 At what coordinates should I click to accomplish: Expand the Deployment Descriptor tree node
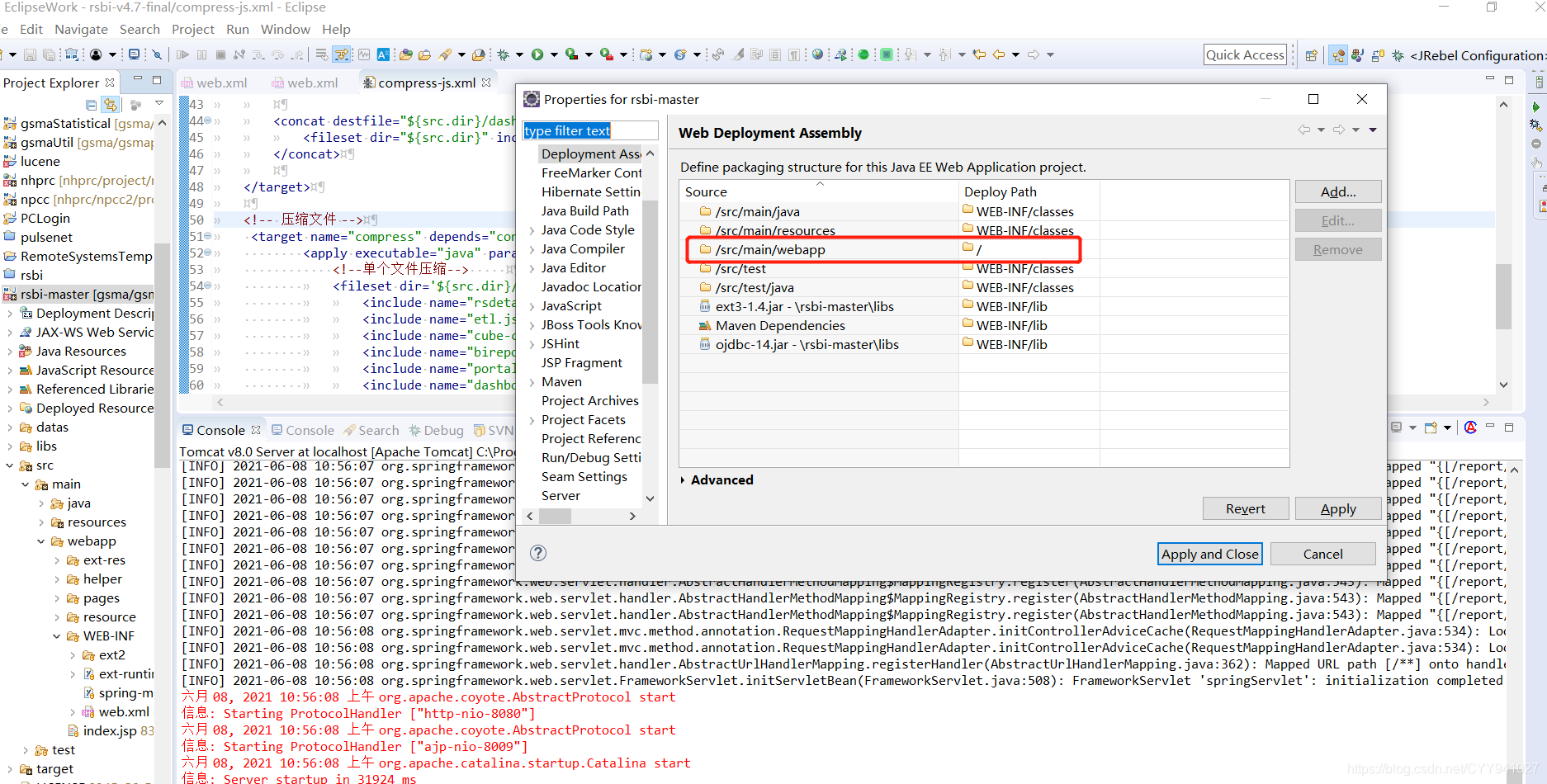9,314
